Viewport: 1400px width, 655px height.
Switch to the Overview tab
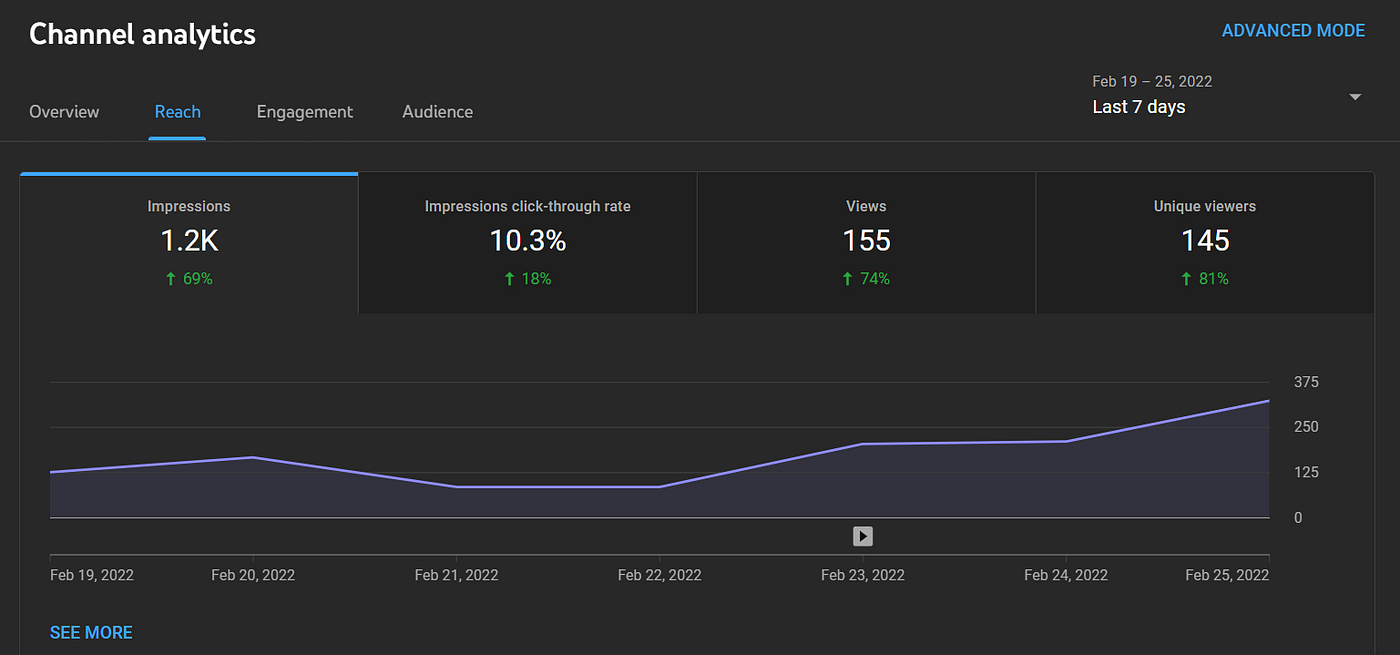[64, 112]
